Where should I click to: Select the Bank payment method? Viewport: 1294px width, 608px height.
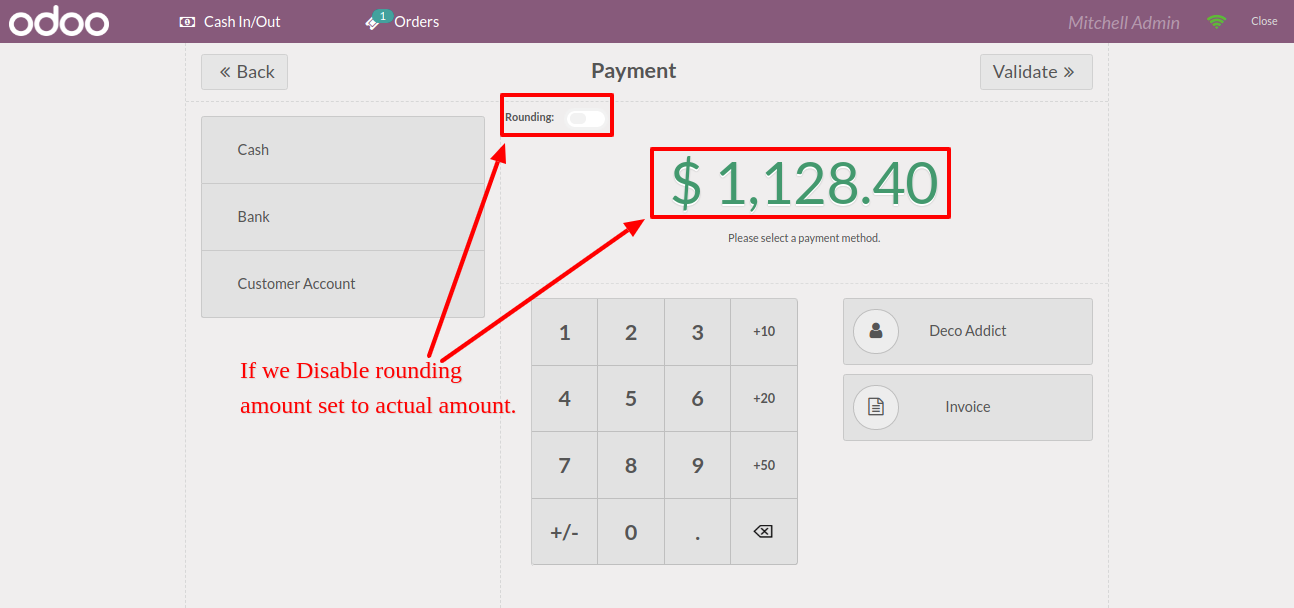tap(343, 217)
